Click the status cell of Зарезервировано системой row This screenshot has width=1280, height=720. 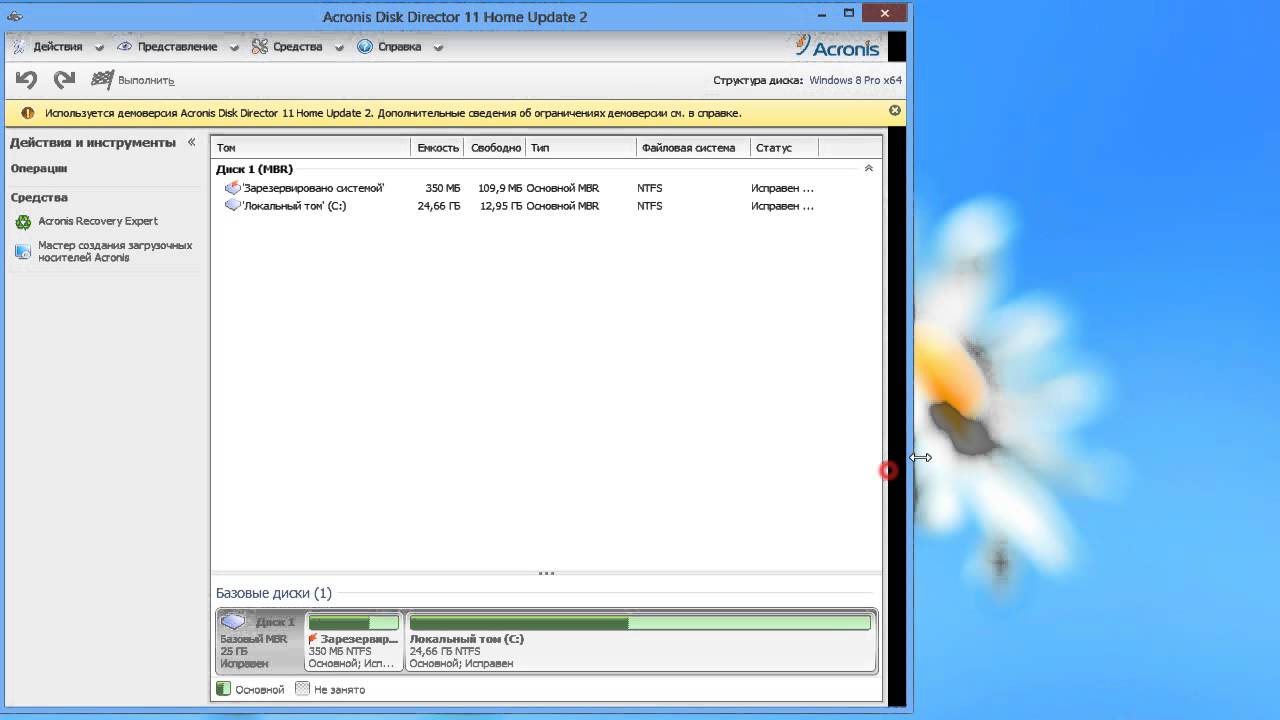(x=783, y=188)
